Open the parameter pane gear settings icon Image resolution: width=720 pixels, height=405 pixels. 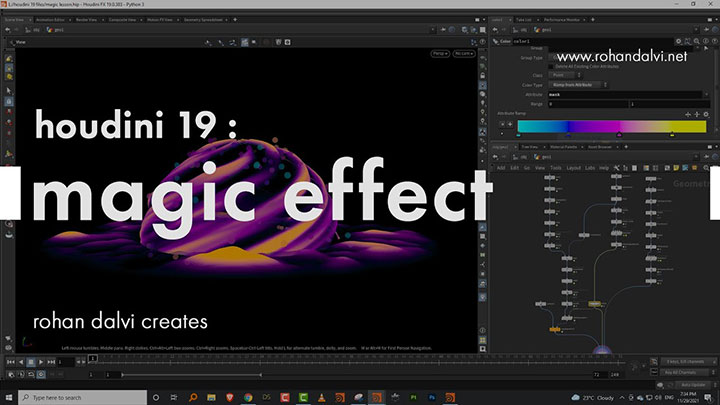pos(678,41)
